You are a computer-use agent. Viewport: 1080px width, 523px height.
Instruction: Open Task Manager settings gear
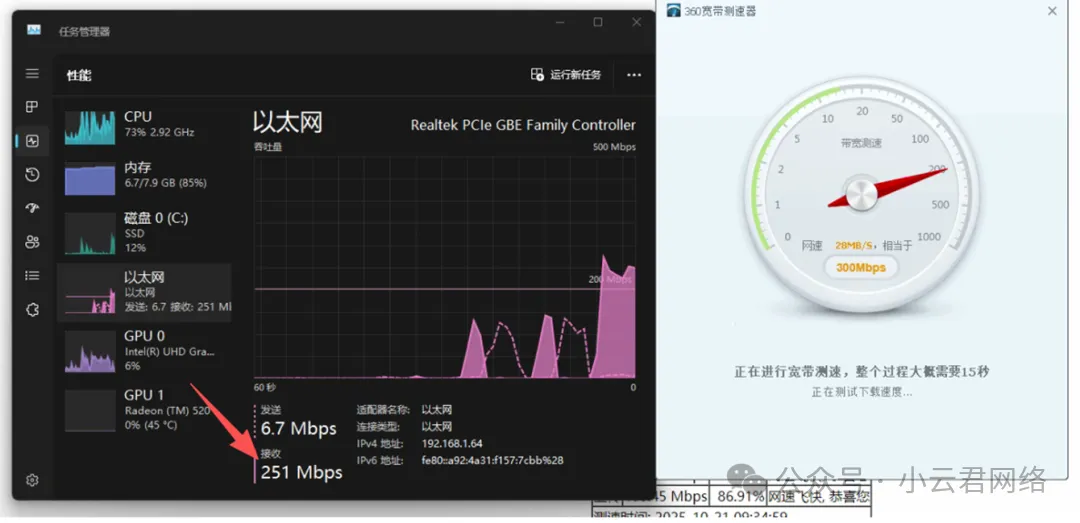32,480
